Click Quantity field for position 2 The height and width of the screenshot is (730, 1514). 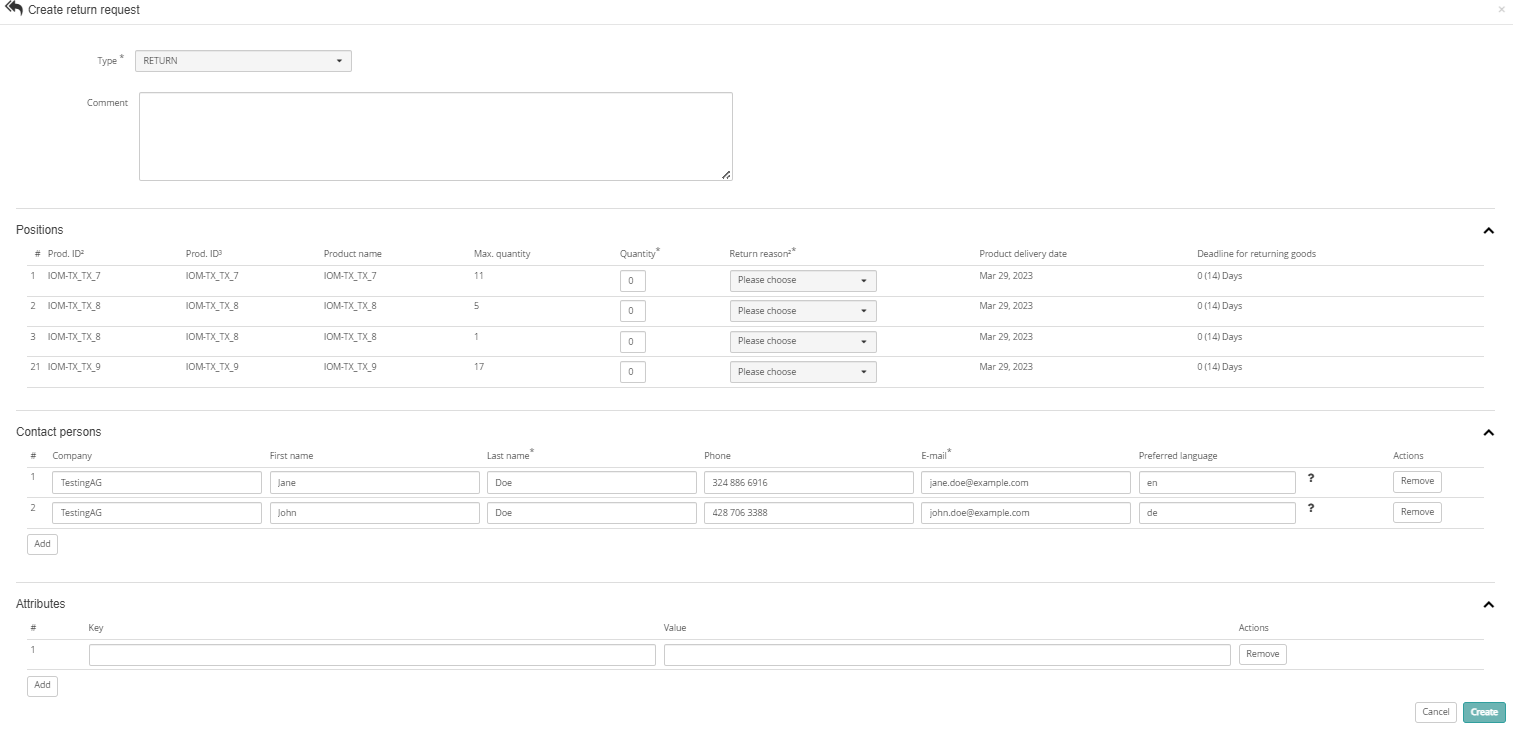pos(633,311)
